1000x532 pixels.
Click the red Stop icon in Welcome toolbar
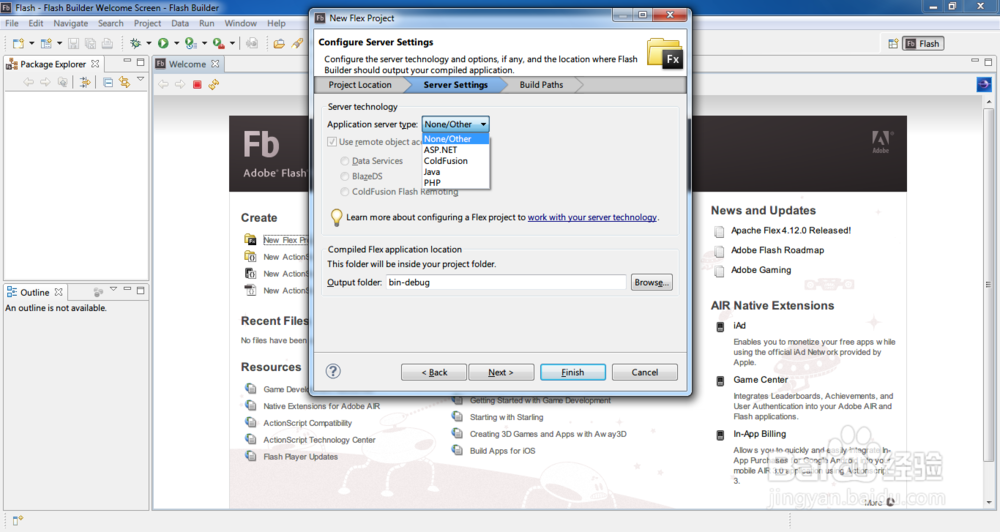(197, 84)
